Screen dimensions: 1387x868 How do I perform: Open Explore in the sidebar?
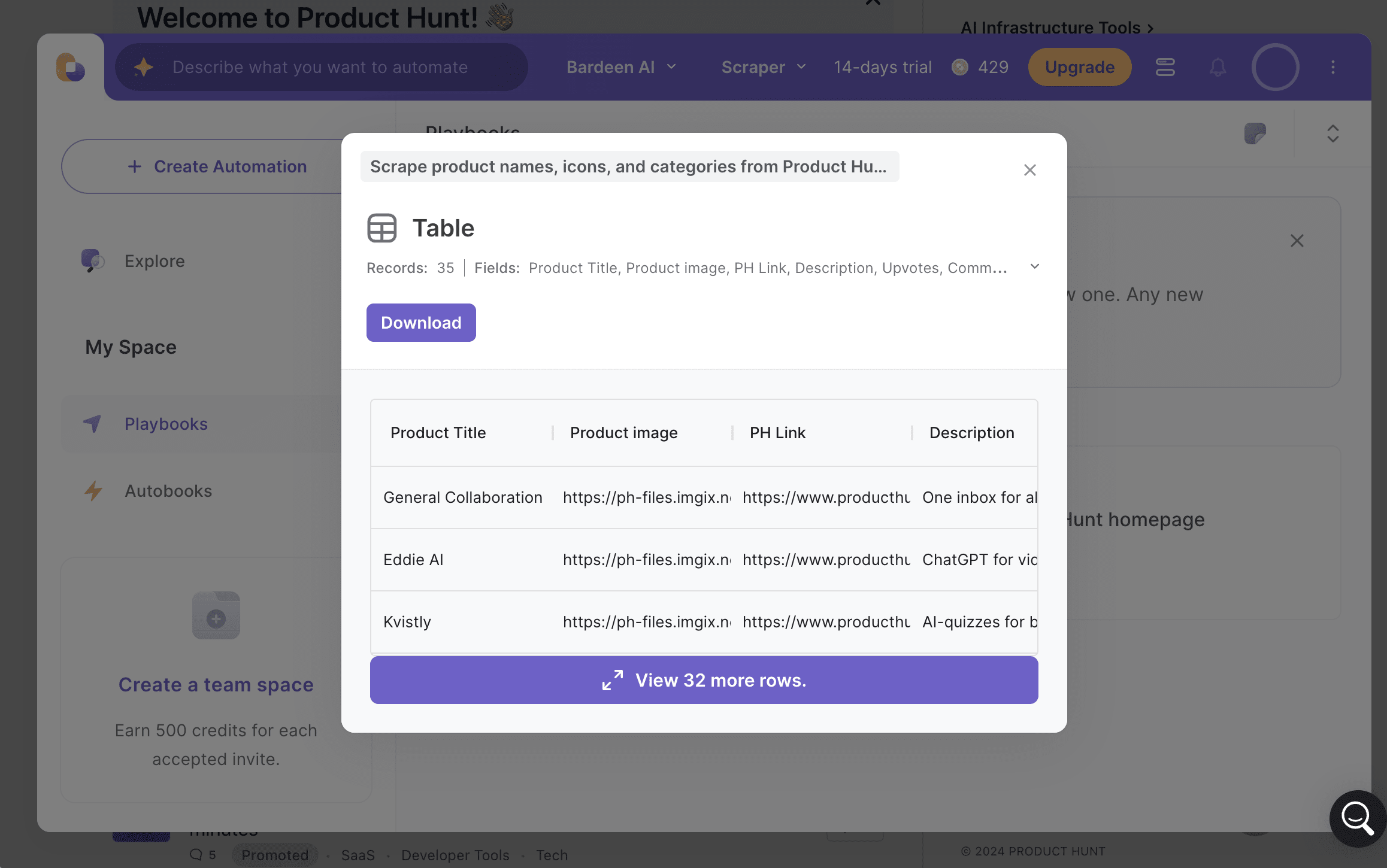coord(155,261)
